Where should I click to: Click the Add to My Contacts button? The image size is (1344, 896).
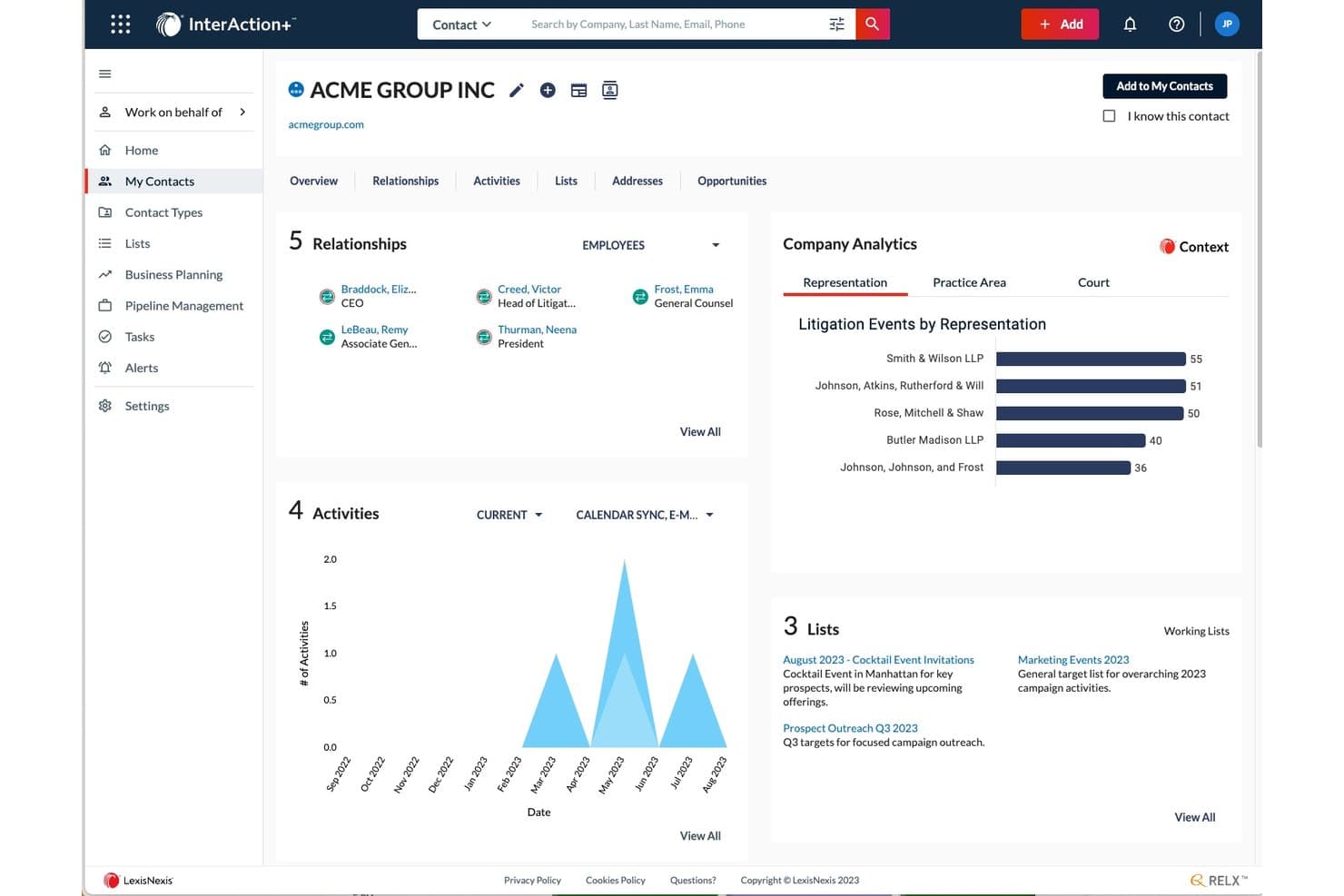1164,86
